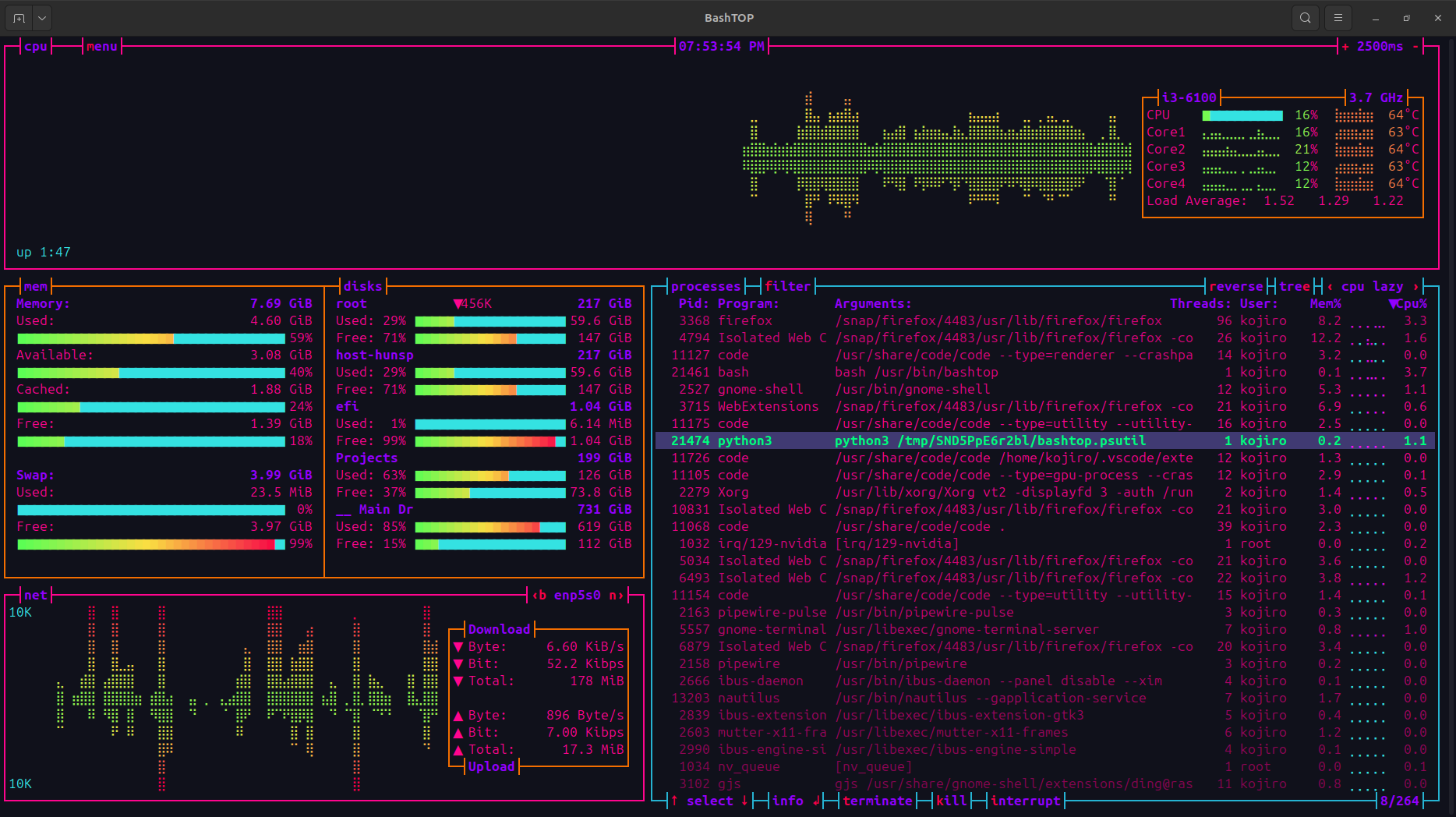The width and height of the screenshot is (1456, 817).
Task: Open the new tab button in titlebar
Action: pos(19,18)
